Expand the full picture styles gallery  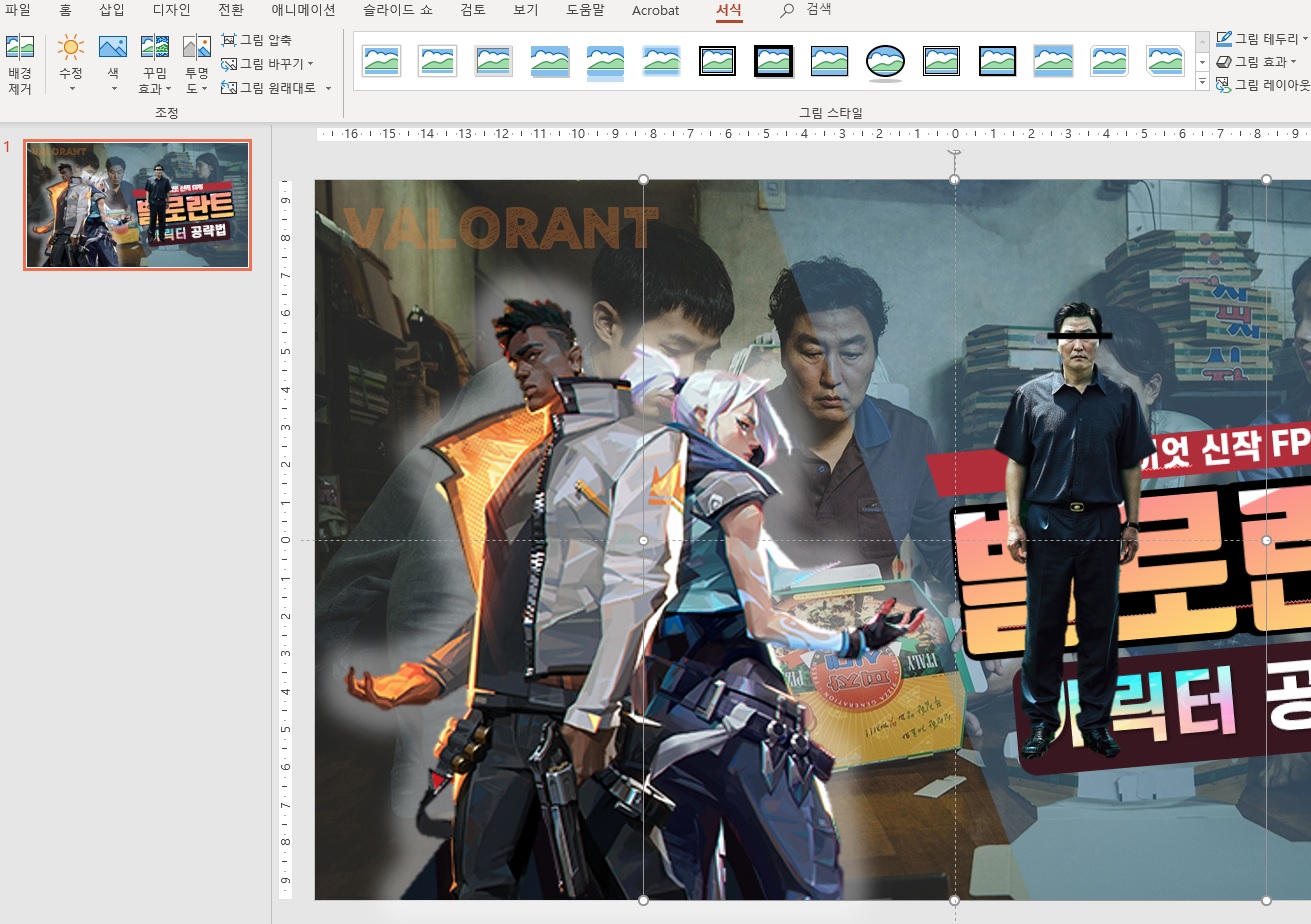[x=1202, y=81]
